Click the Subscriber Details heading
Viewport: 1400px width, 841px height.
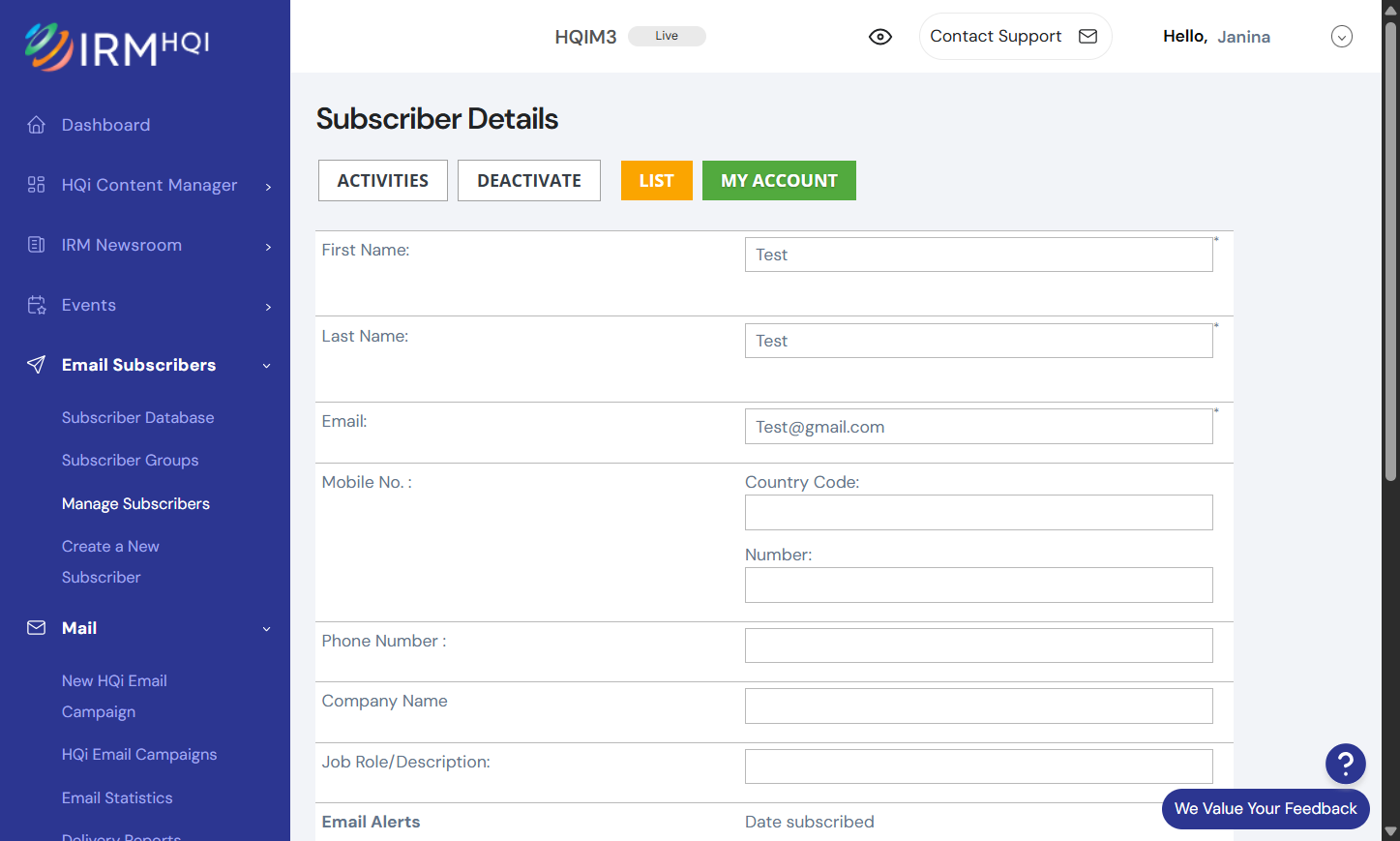pyautogui.click(x=437, y=119)
